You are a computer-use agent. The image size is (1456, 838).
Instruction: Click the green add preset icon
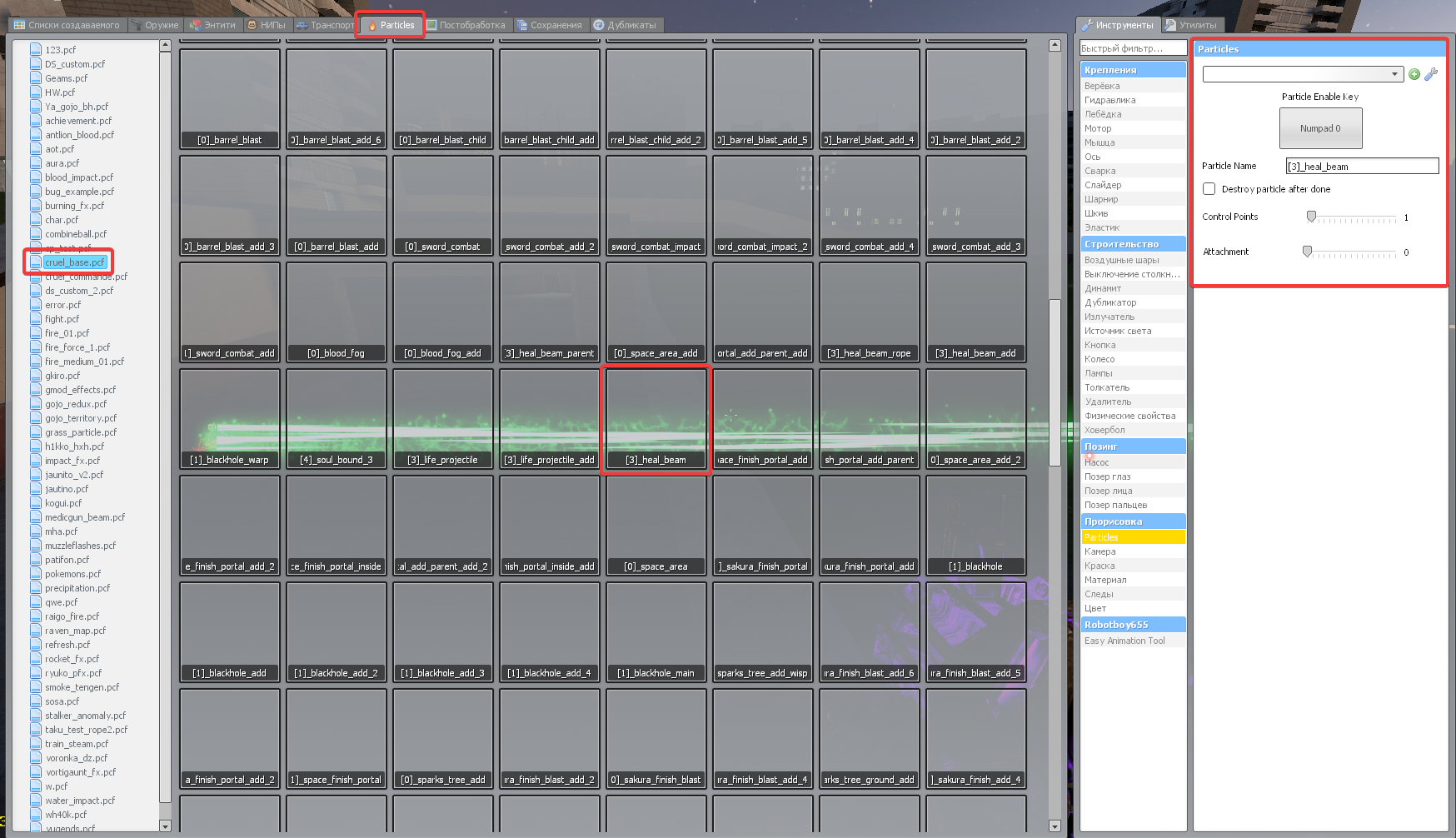tap(1414, 75)
